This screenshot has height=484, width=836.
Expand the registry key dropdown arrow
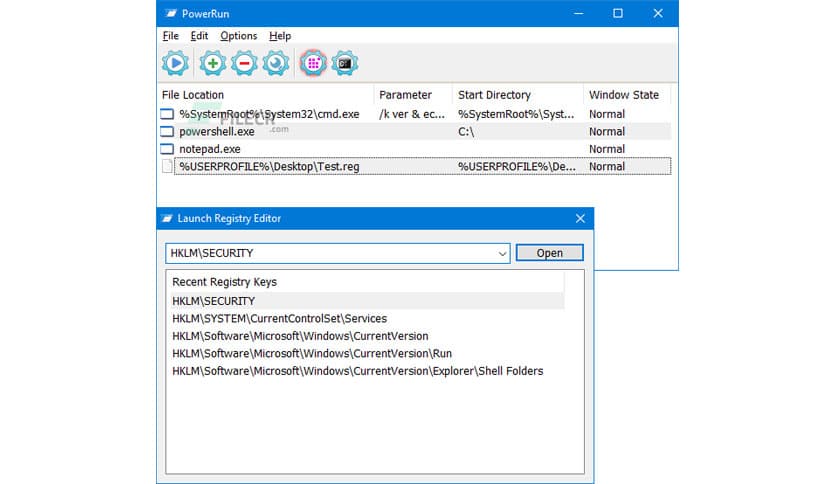click(501, 253)
